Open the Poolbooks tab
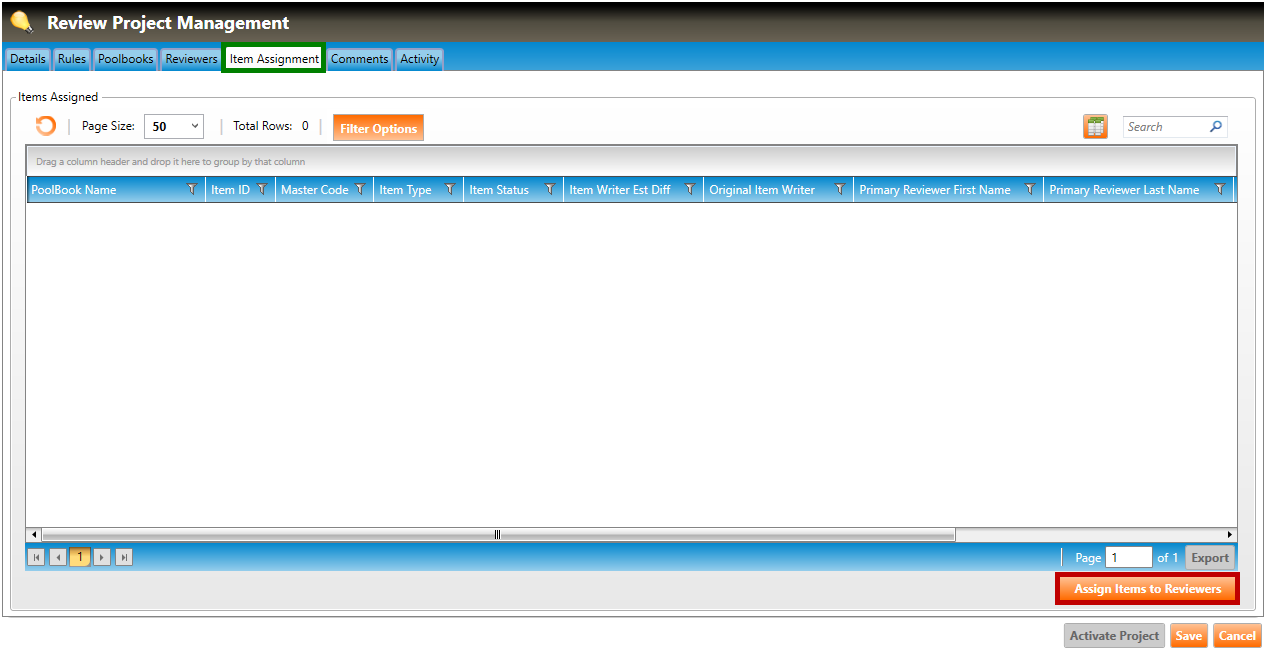 point(125,59)
